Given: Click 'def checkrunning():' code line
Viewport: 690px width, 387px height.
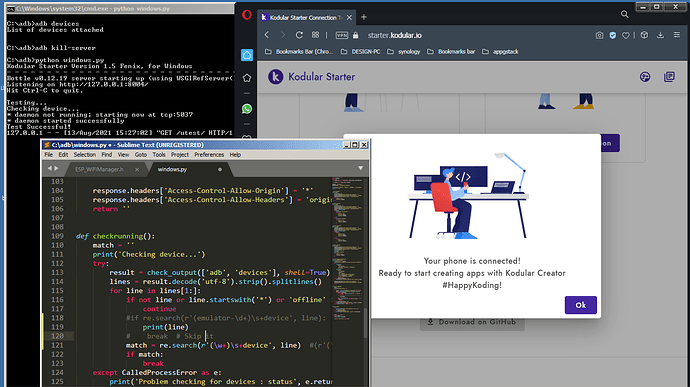Looking at the screenshot, I should click(115, 236).
